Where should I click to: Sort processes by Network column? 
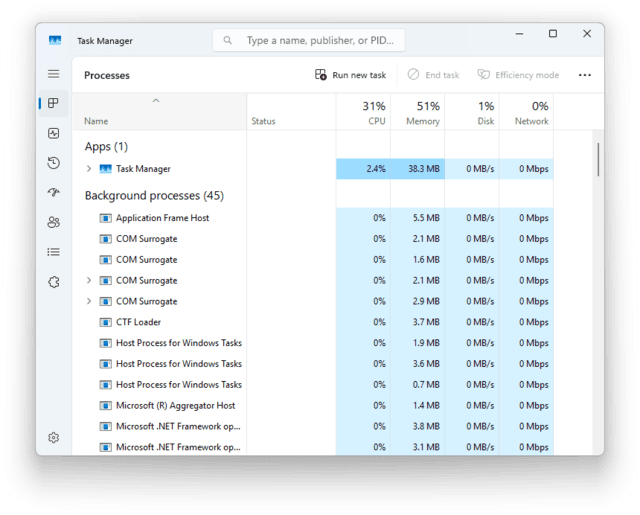526,112
